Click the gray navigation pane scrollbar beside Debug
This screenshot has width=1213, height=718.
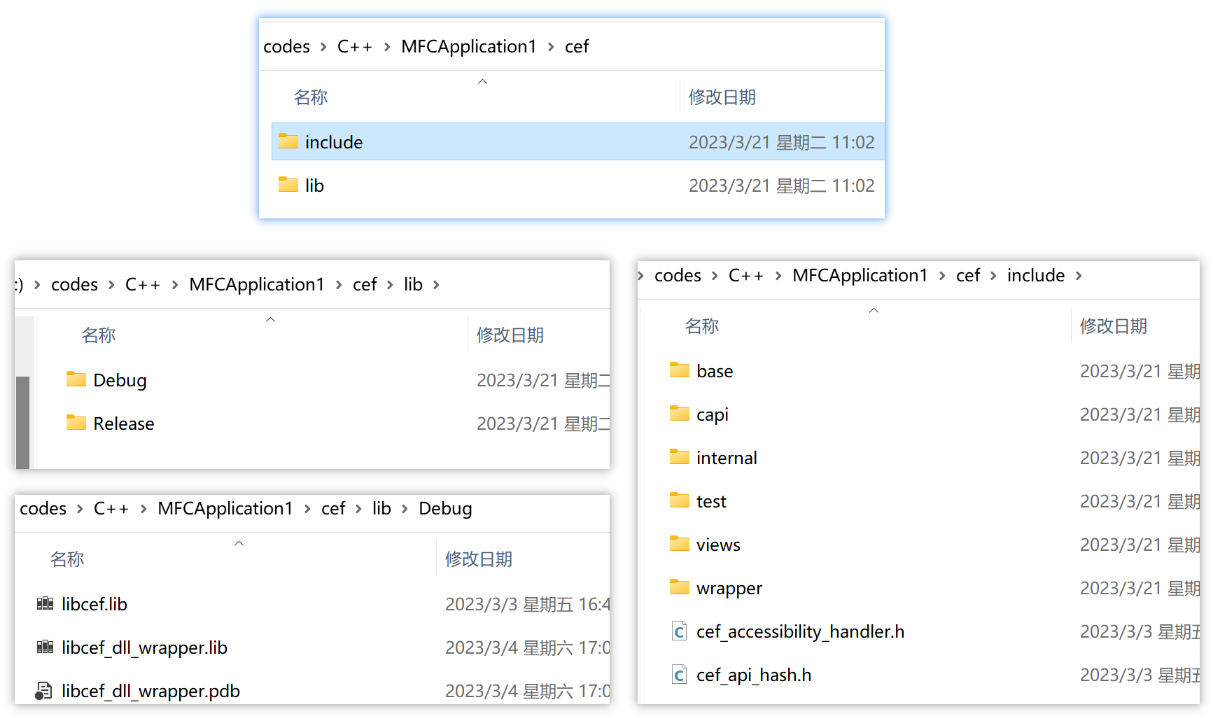(22, 420)
